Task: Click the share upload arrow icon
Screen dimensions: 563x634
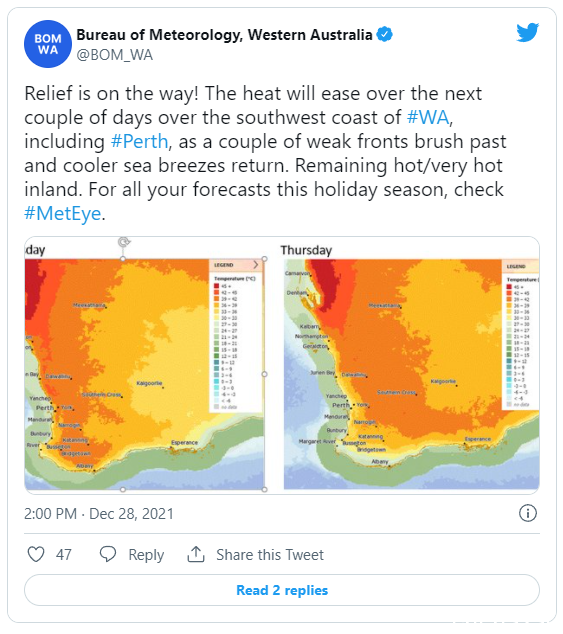Action: pyautogui.click(x=196, y=554)
